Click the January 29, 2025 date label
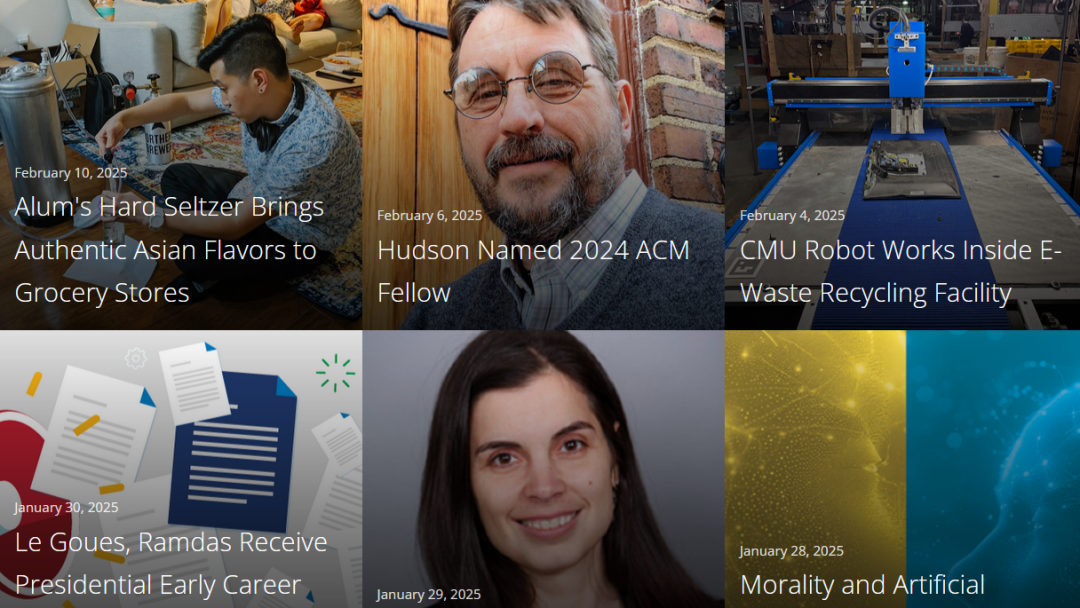 428,594
